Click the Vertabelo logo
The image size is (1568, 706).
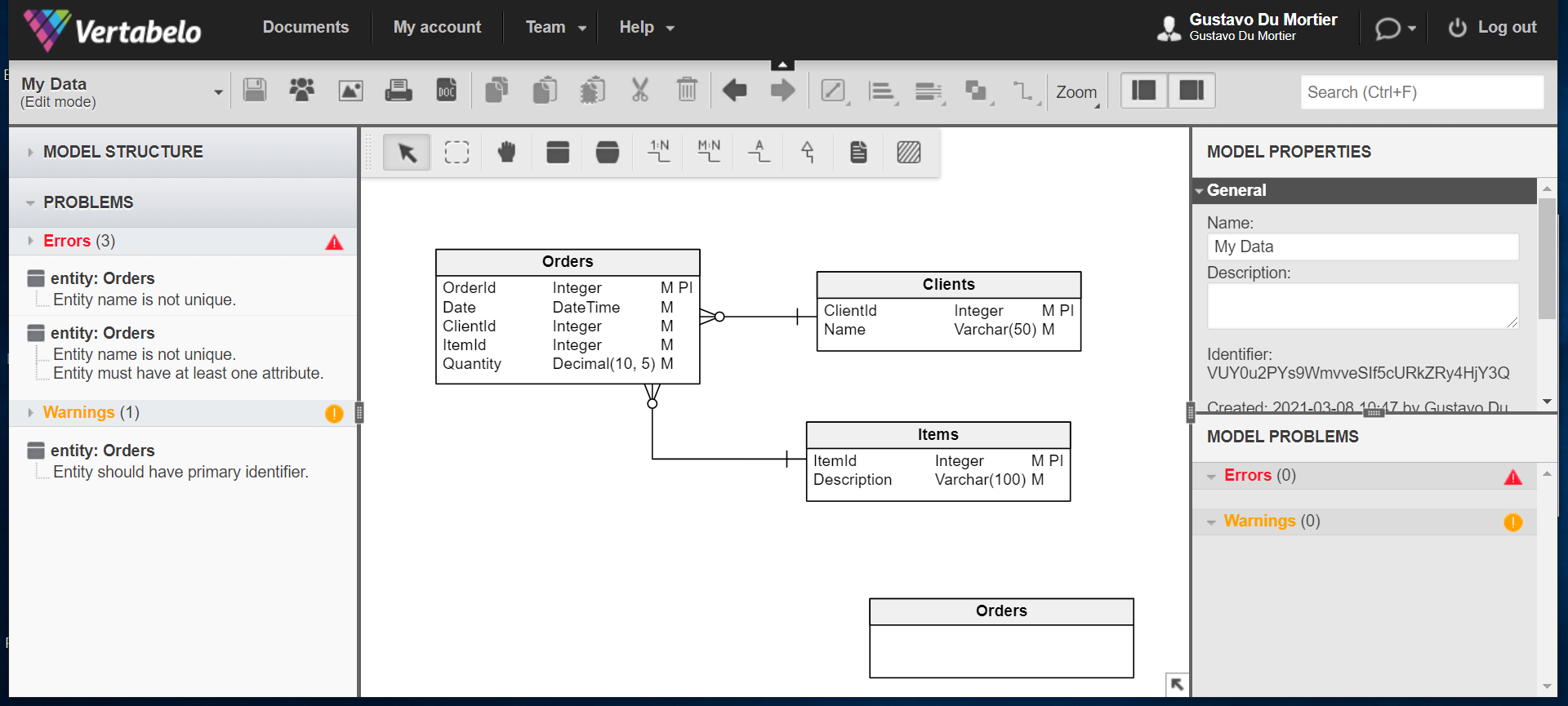tap(112, 30)
